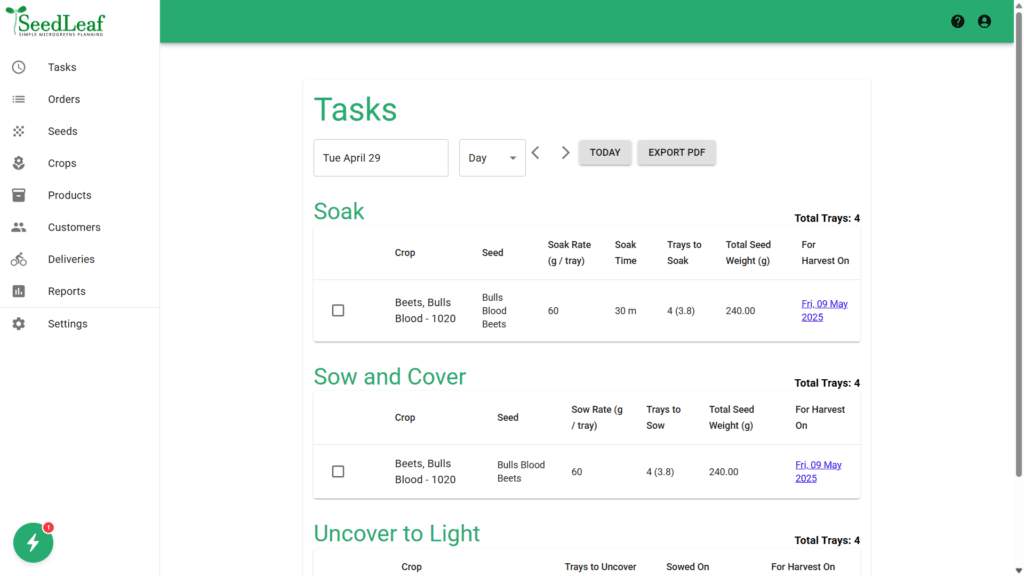The width and height of the screenshot is (1024, 576).
Task: Tick the Sow and Cover Beets checkbox
Action: coord(338,472)
